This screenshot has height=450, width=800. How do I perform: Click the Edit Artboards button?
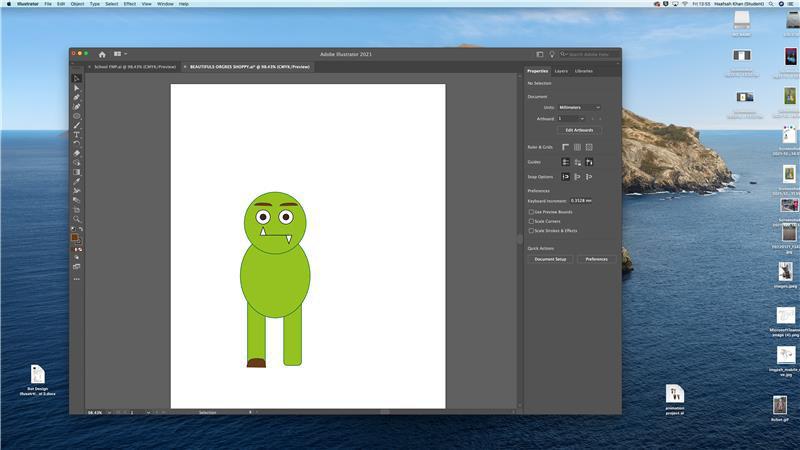579,130
